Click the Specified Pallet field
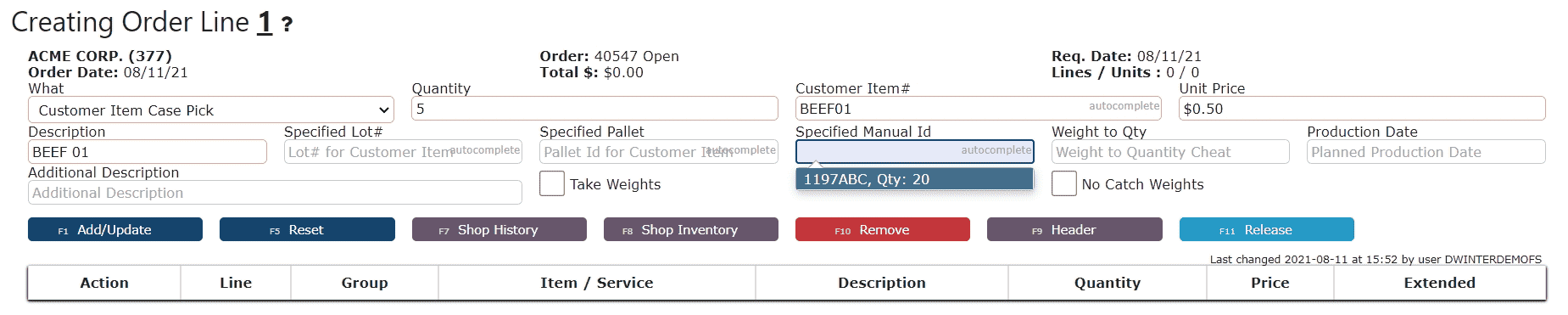 [659, 152]
